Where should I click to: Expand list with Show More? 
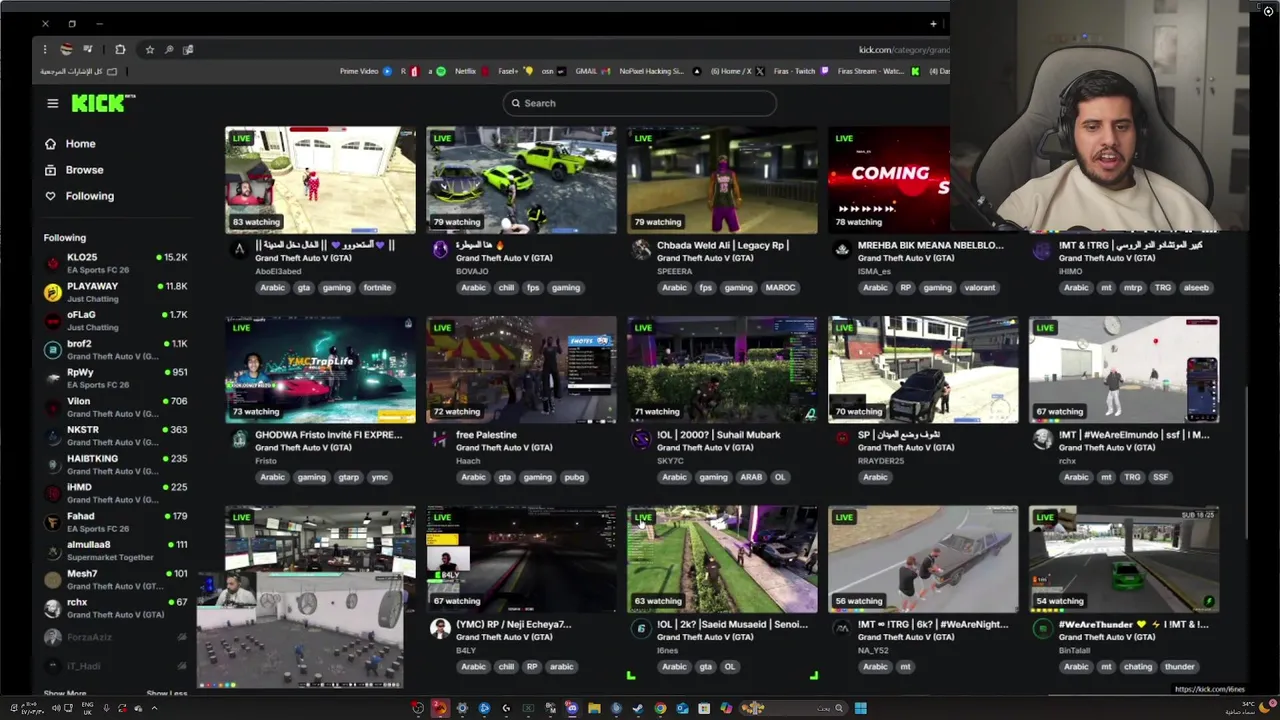(65, 693)
